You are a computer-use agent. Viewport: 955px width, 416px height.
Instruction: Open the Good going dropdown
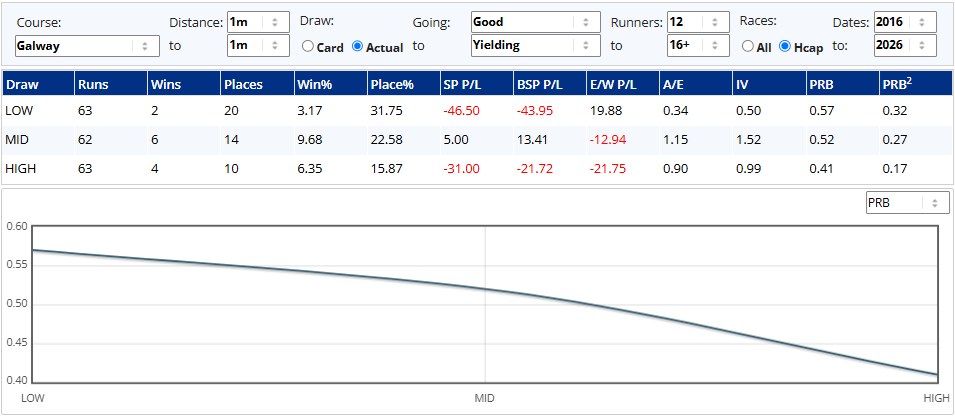[x=536, y=22]
